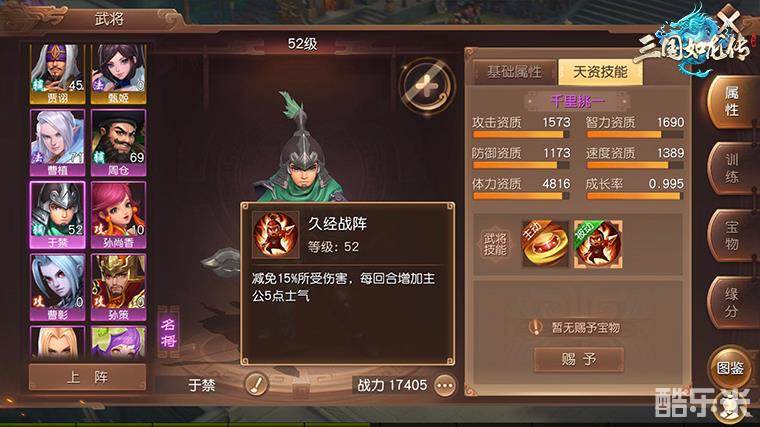Click the 久经战阵 skill icon in the popup

click(x=275, y=235)
